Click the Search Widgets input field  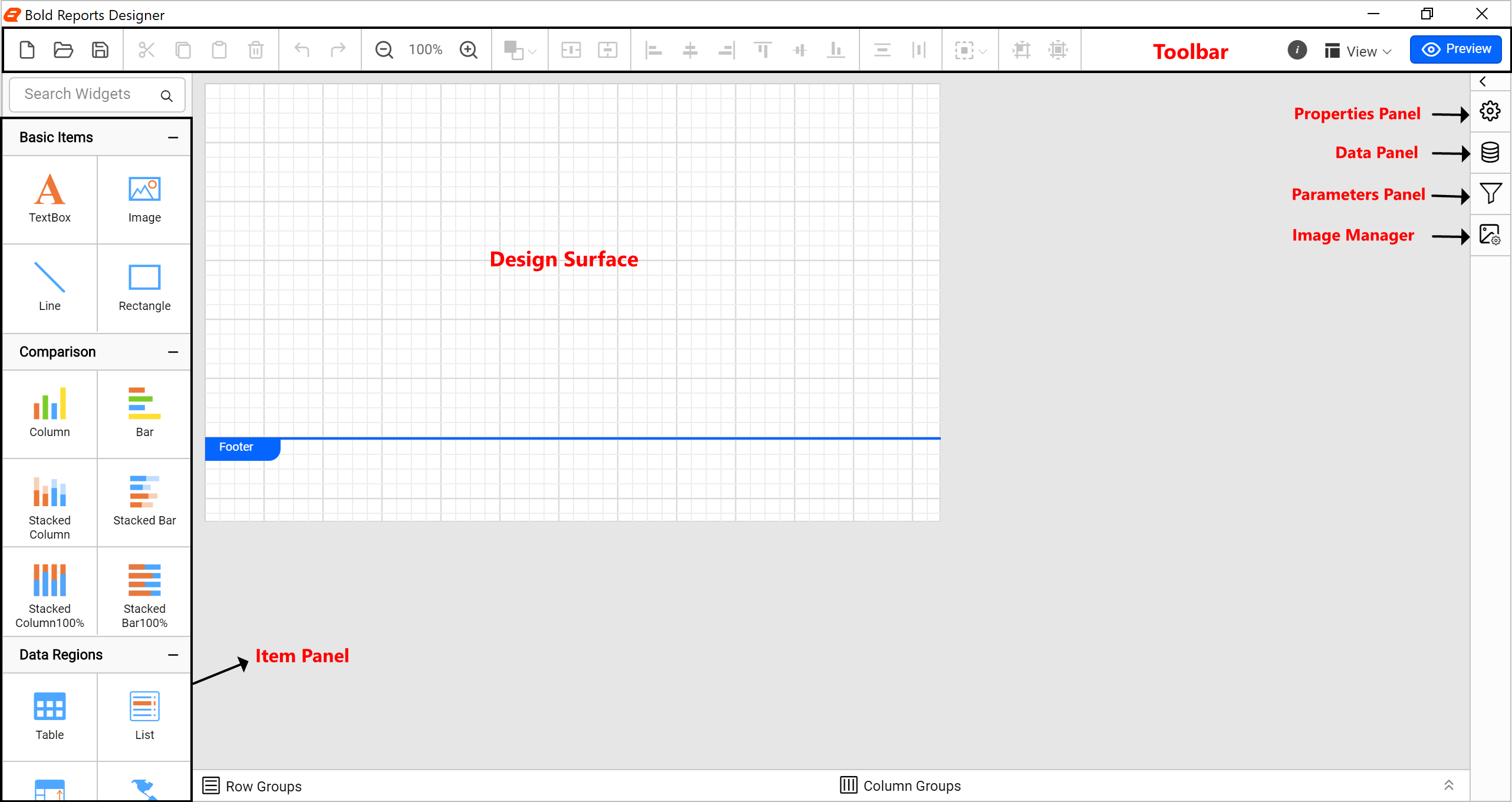click(x=97, y=94)
